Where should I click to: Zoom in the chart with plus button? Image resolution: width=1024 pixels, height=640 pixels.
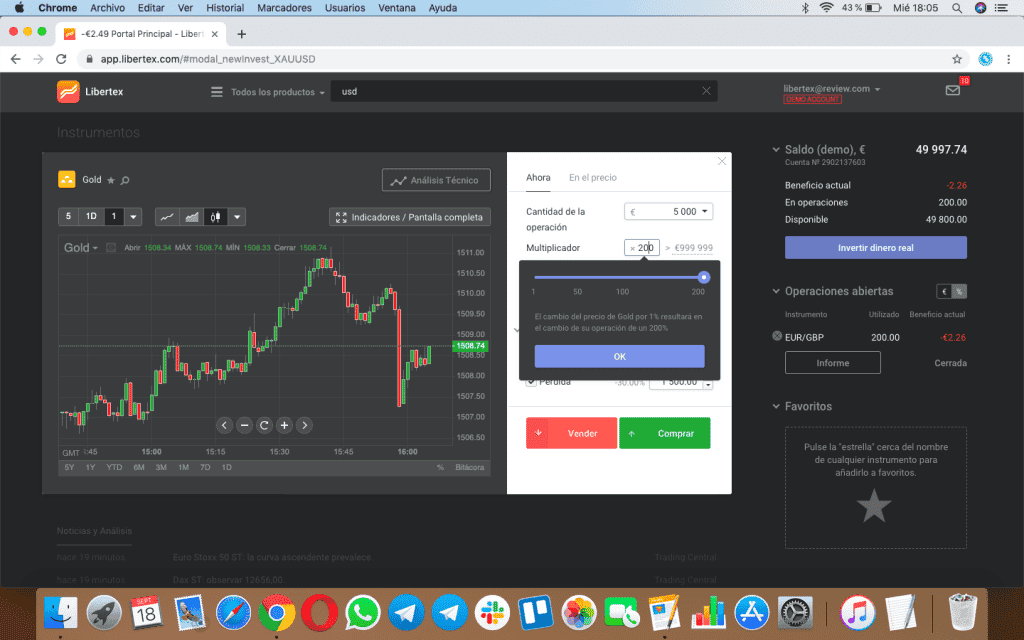point(284,425)
